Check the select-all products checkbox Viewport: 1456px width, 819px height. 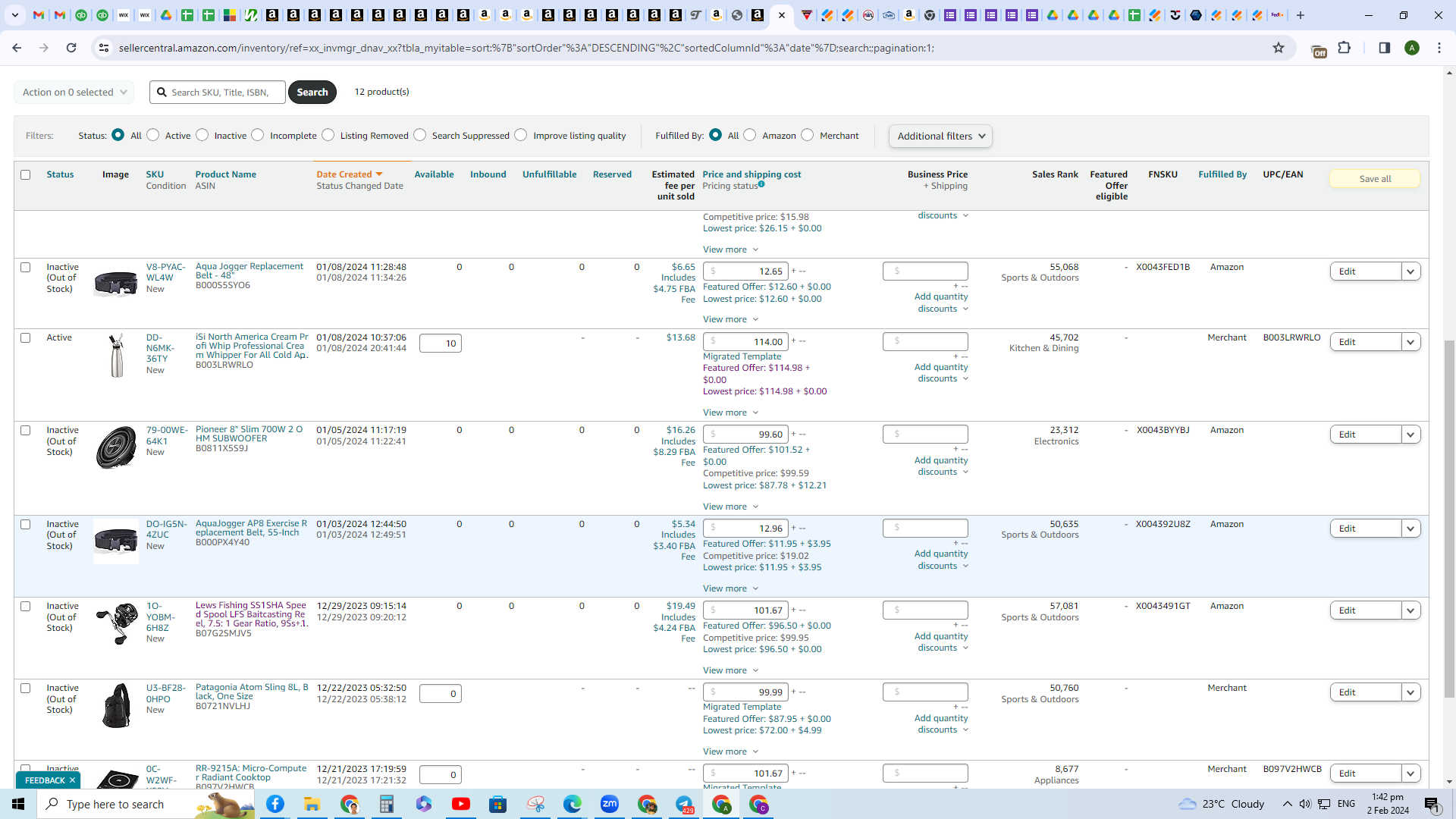tap(26, 174)
